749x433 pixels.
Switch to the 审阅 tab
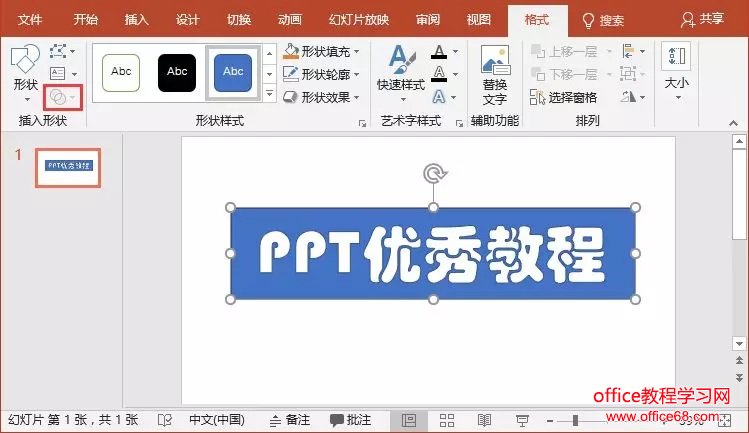[428, 20]
